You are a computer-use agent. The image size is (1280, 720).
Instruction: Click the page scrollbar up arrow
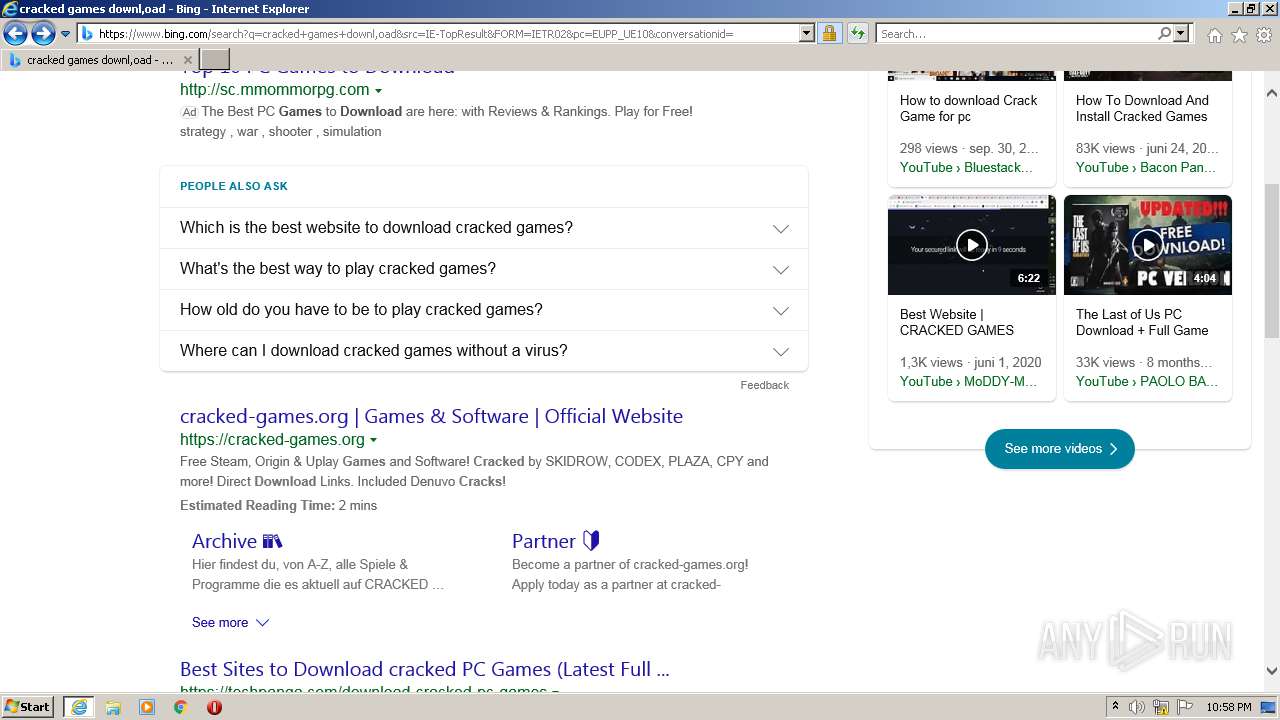pos(1272,92)
